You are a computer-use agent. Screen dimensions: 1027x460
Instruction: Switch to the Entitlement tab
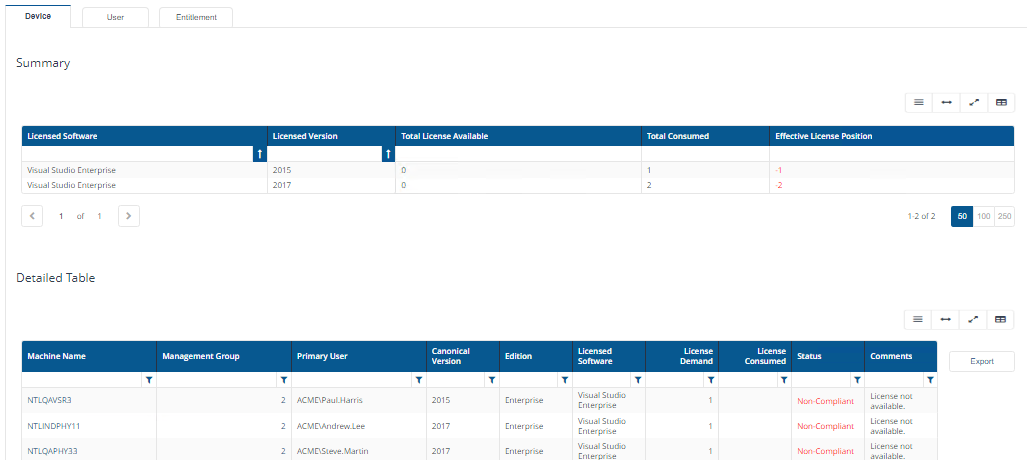pyautogui.click(x=196, y=18)
